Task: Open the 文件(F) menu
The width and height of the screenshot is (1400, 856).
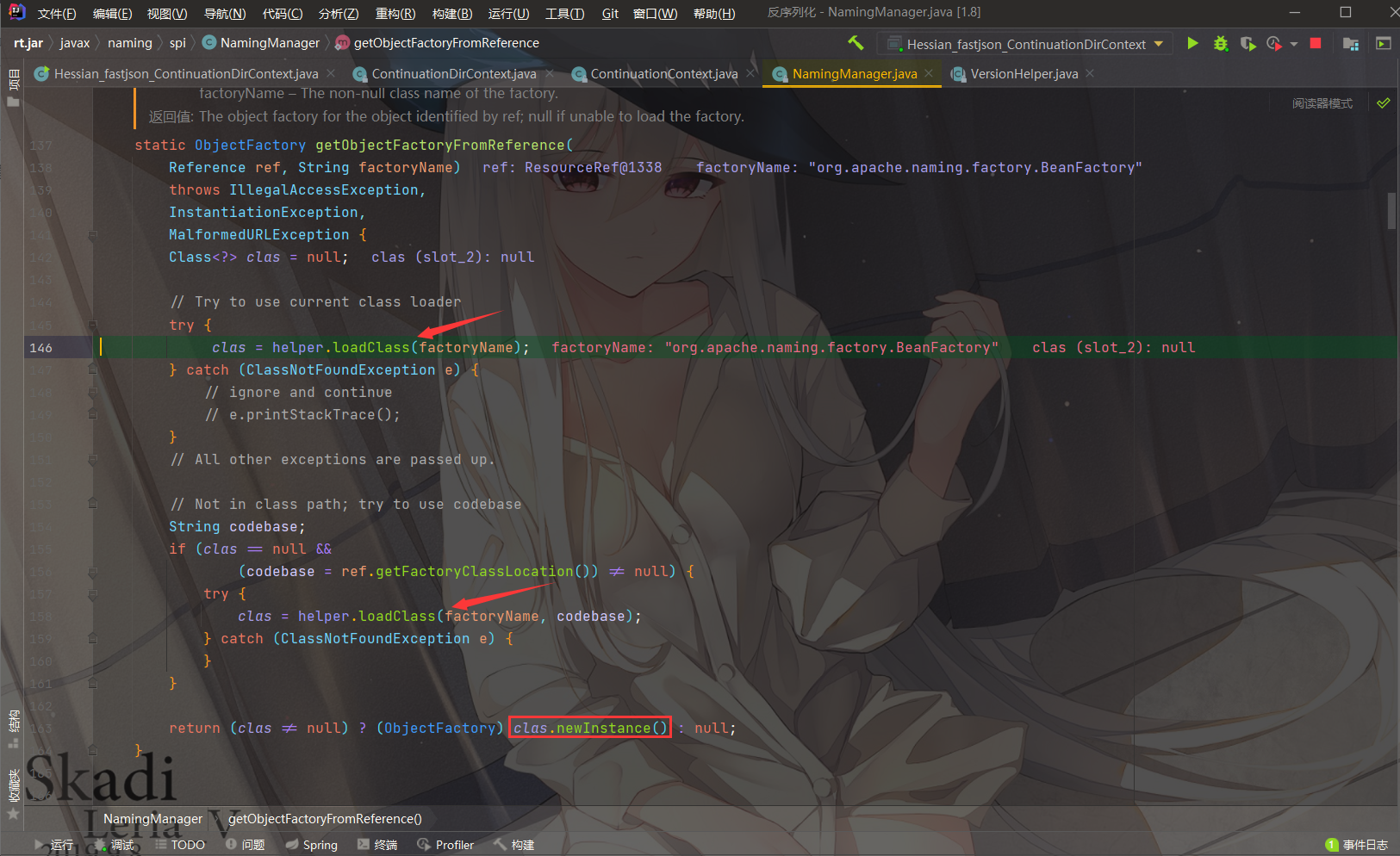Action: pyautogui.click(x=57, y=14)
